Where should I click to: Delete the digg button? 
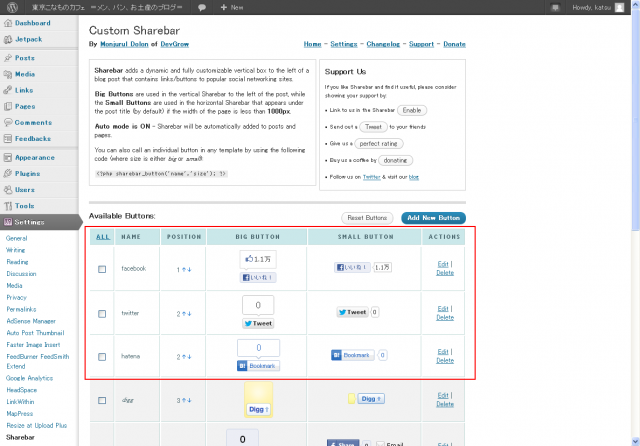coord(445,404)
